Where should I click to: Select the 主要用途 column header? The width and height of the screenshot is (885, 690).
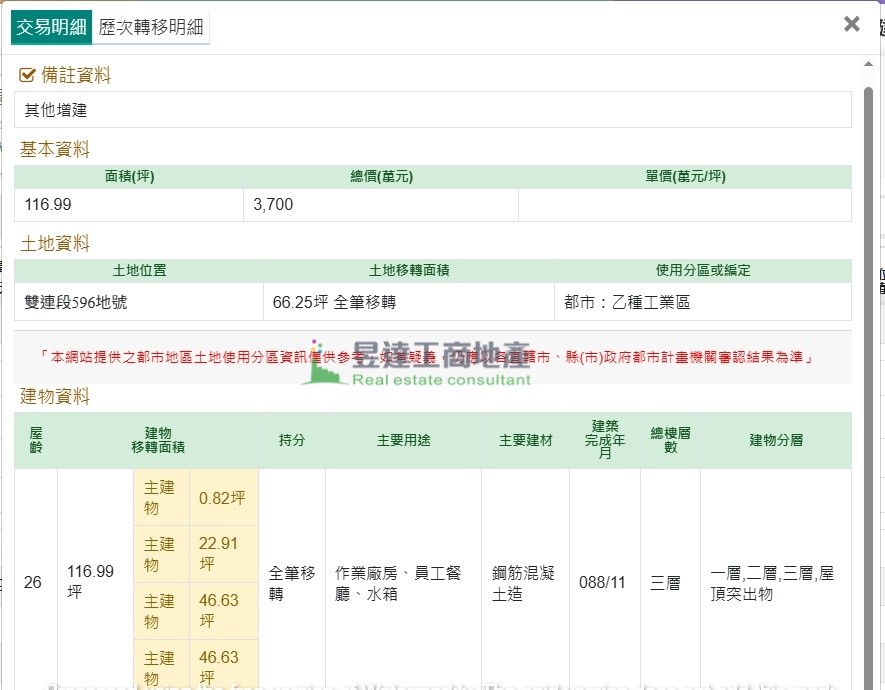point(403,440)
